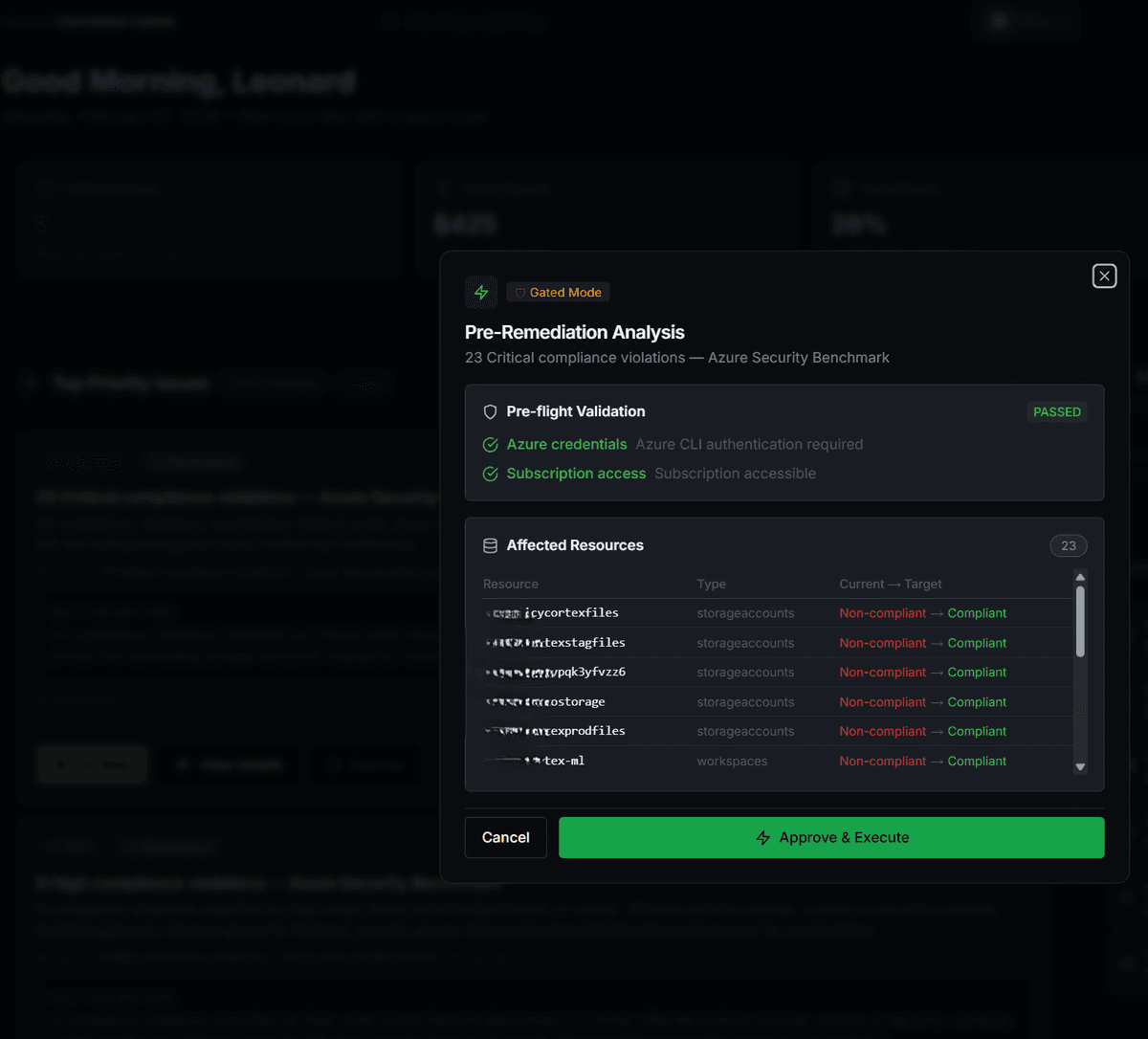Image resolution: width=1148 pixels, height=1039 pixels.
Task: Click the database icon next to Affected Resources
Action: 490,545
